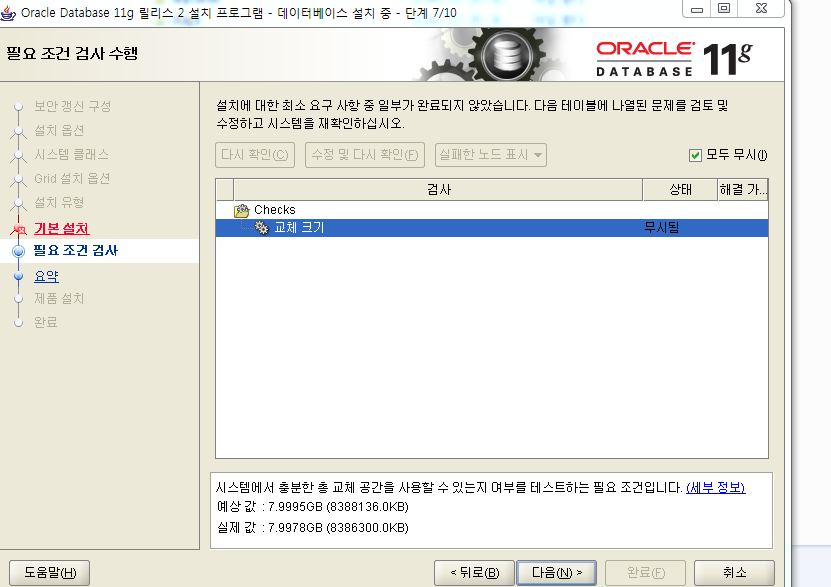The height and width of the screenshot is (587, 831).
Task: Click the gear icon beside 교체 크기
Action: (261, 228)
